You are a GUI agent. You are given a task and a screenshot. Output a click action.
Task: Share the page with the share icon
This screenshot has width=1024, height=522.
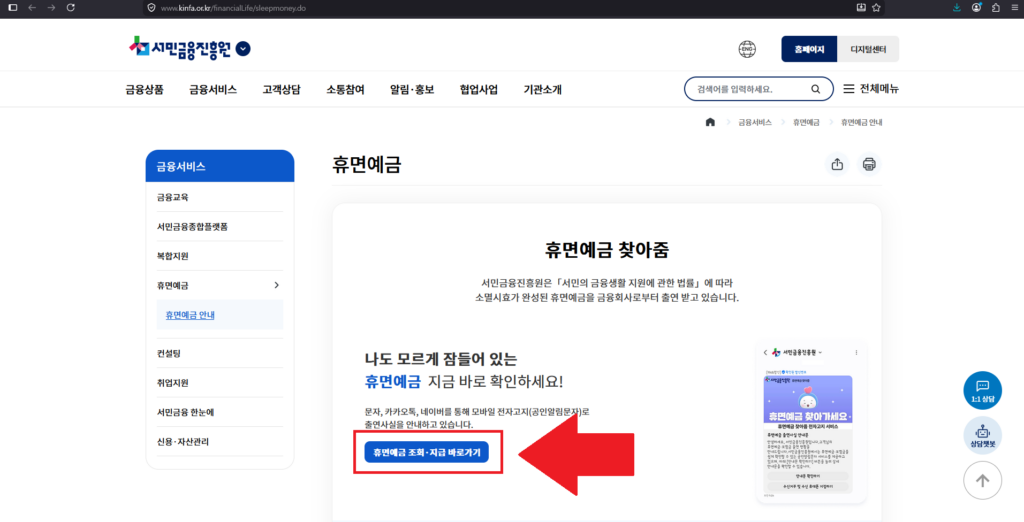point(837,165)
